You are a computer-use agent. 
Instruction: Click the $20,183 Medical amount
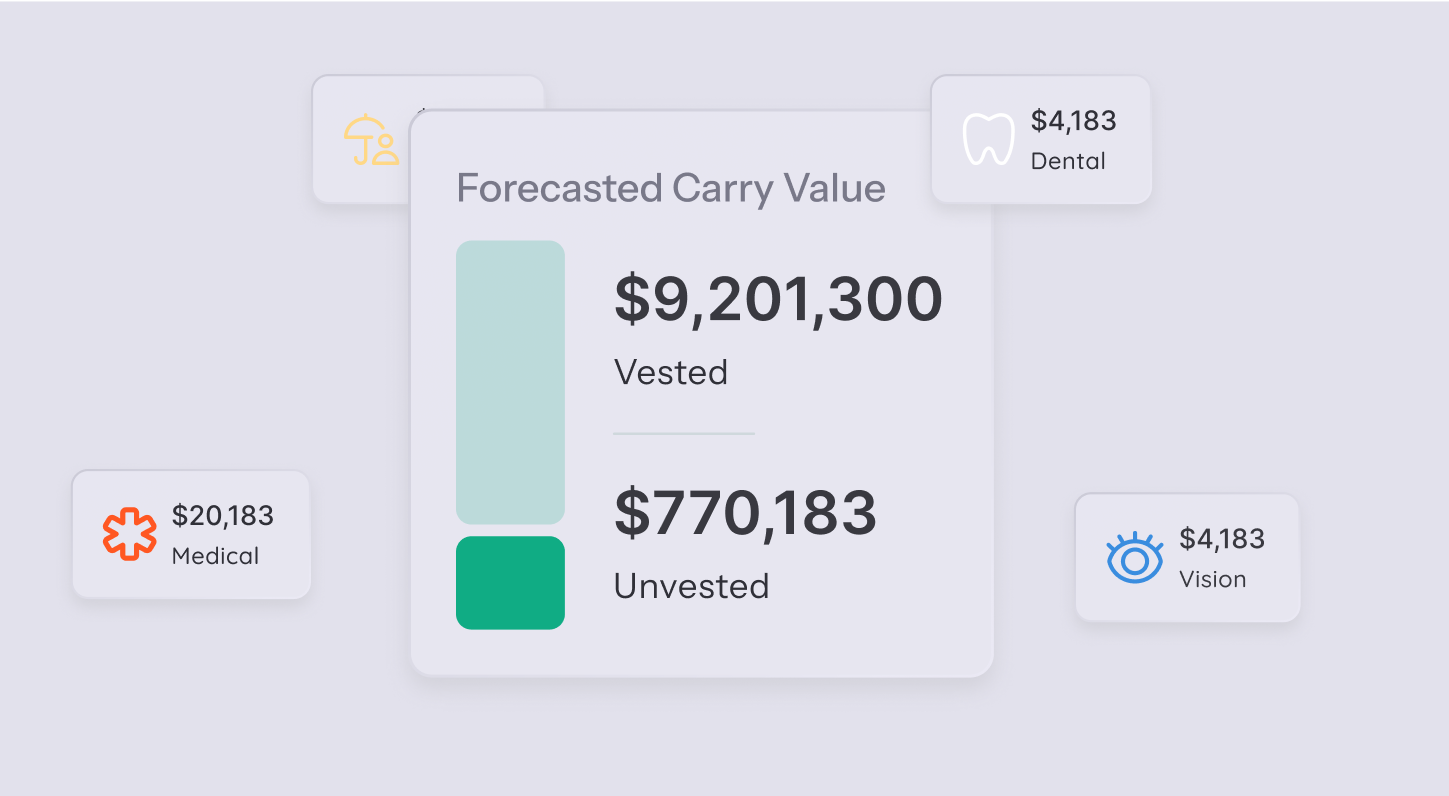pyautogui.click(x=222, y=516)
